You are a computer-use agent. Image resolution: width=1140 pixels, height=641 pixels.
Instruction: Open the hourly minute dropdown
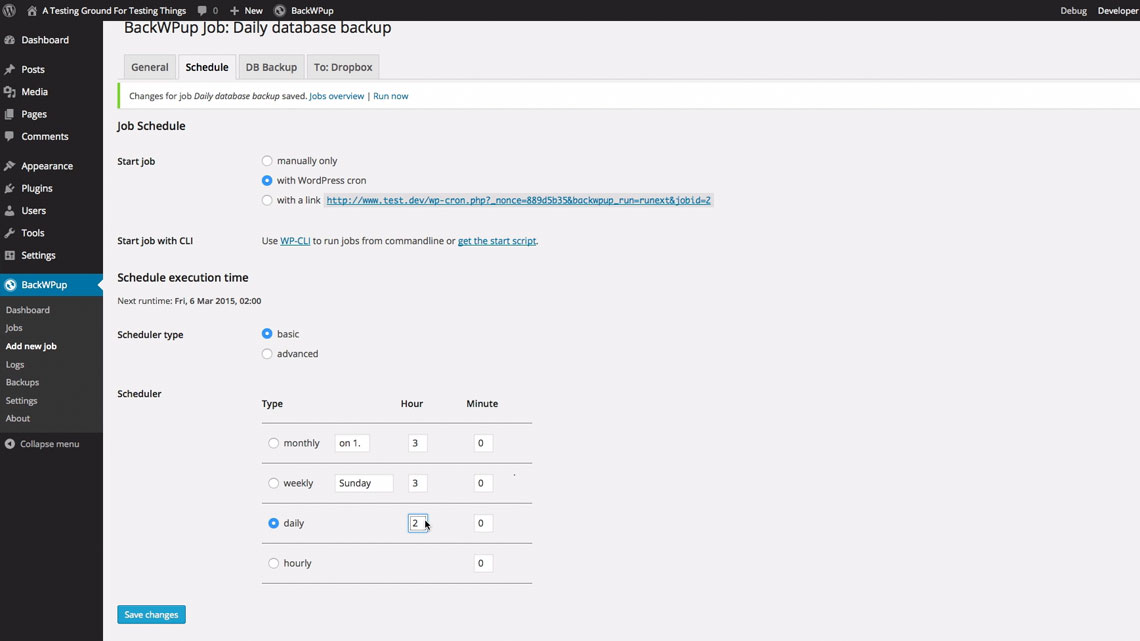click(x=483, y=563)
